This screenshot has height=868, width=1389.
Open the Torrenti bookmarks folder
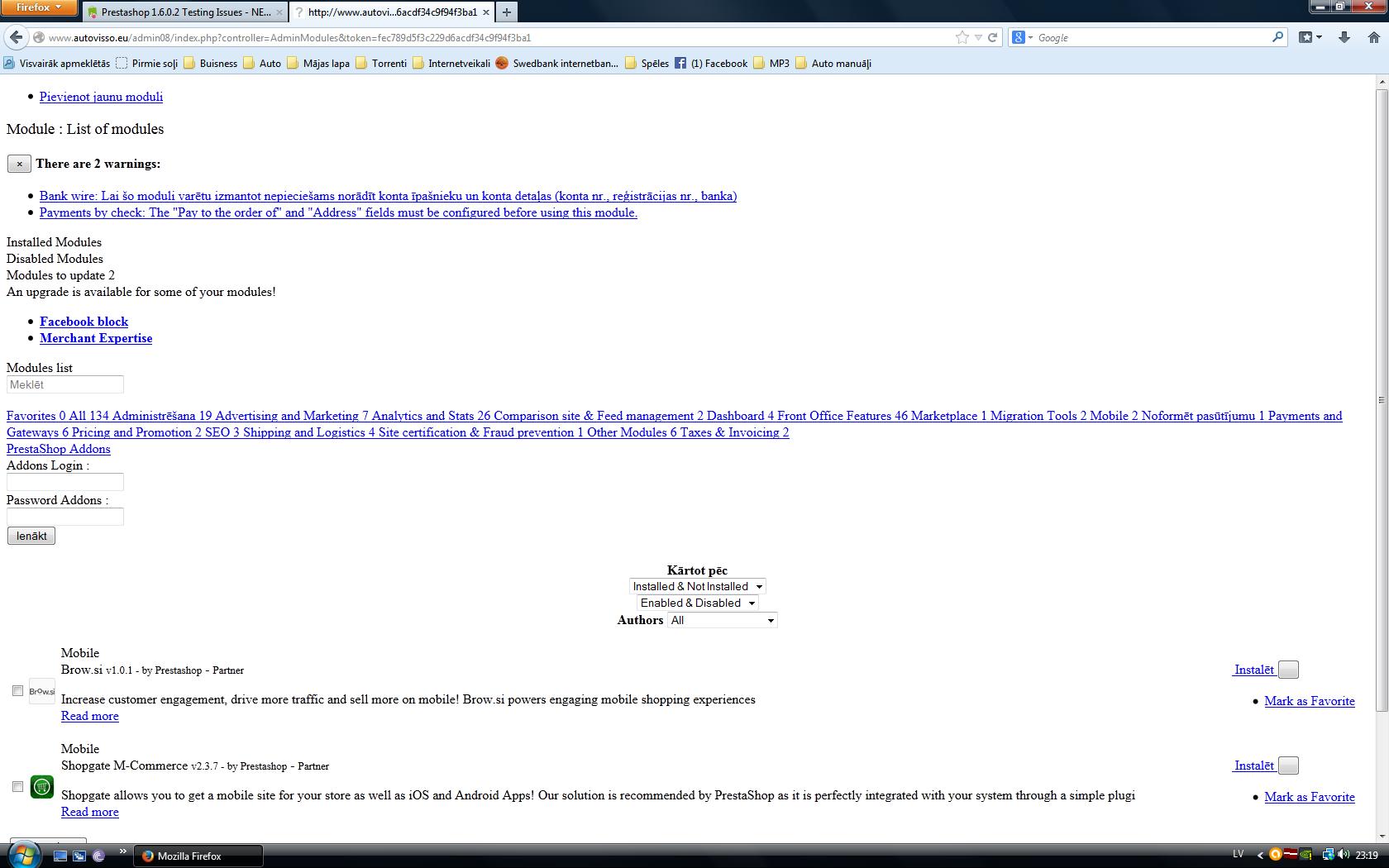pos(381,63)
